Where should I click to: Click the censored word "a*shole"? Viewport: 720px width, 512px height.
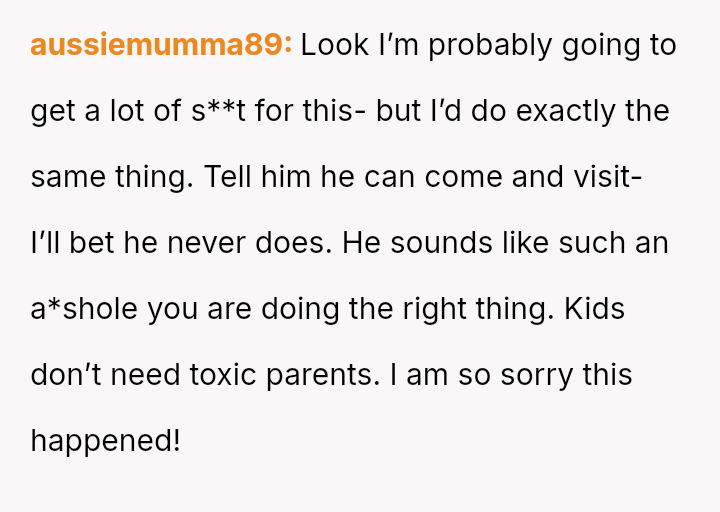coord(84,308)
